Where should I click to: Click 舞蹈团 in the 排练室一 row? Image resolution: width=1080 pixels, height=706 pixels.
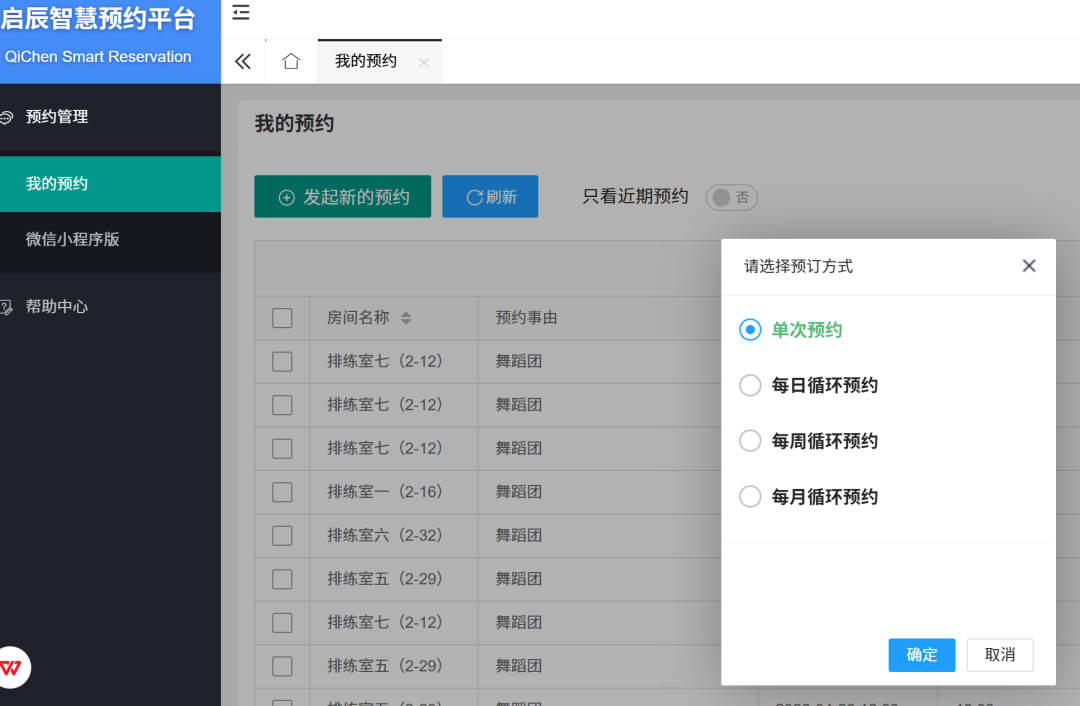(x=519, y=492)
